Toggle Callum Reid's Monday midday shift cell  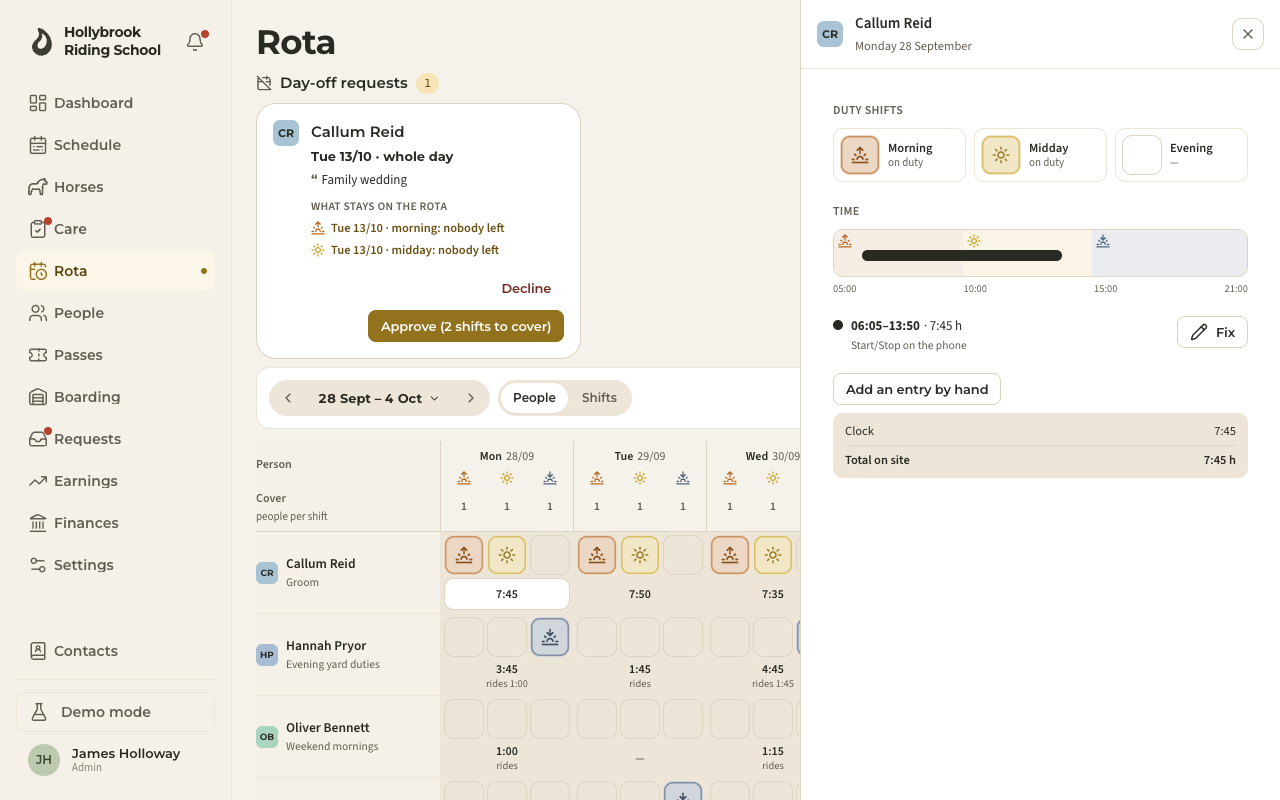tap(507, 555)
